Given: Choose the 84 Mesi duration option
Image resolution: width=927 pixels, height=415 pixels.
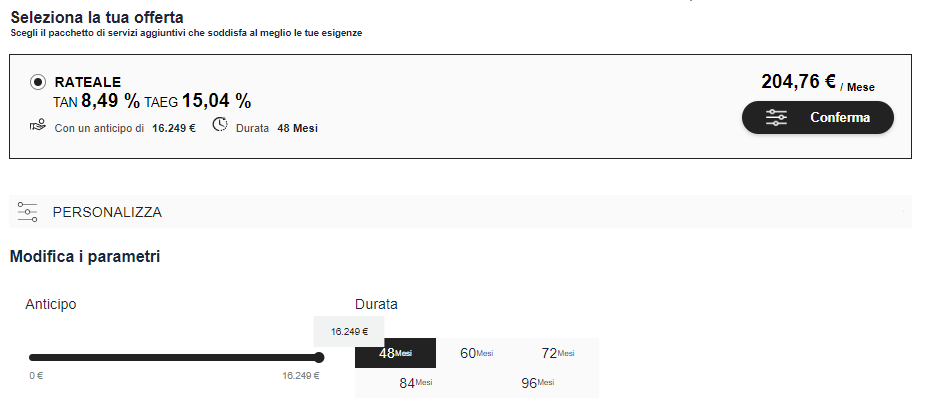Looking at the screenshot, I should [416, 382].
